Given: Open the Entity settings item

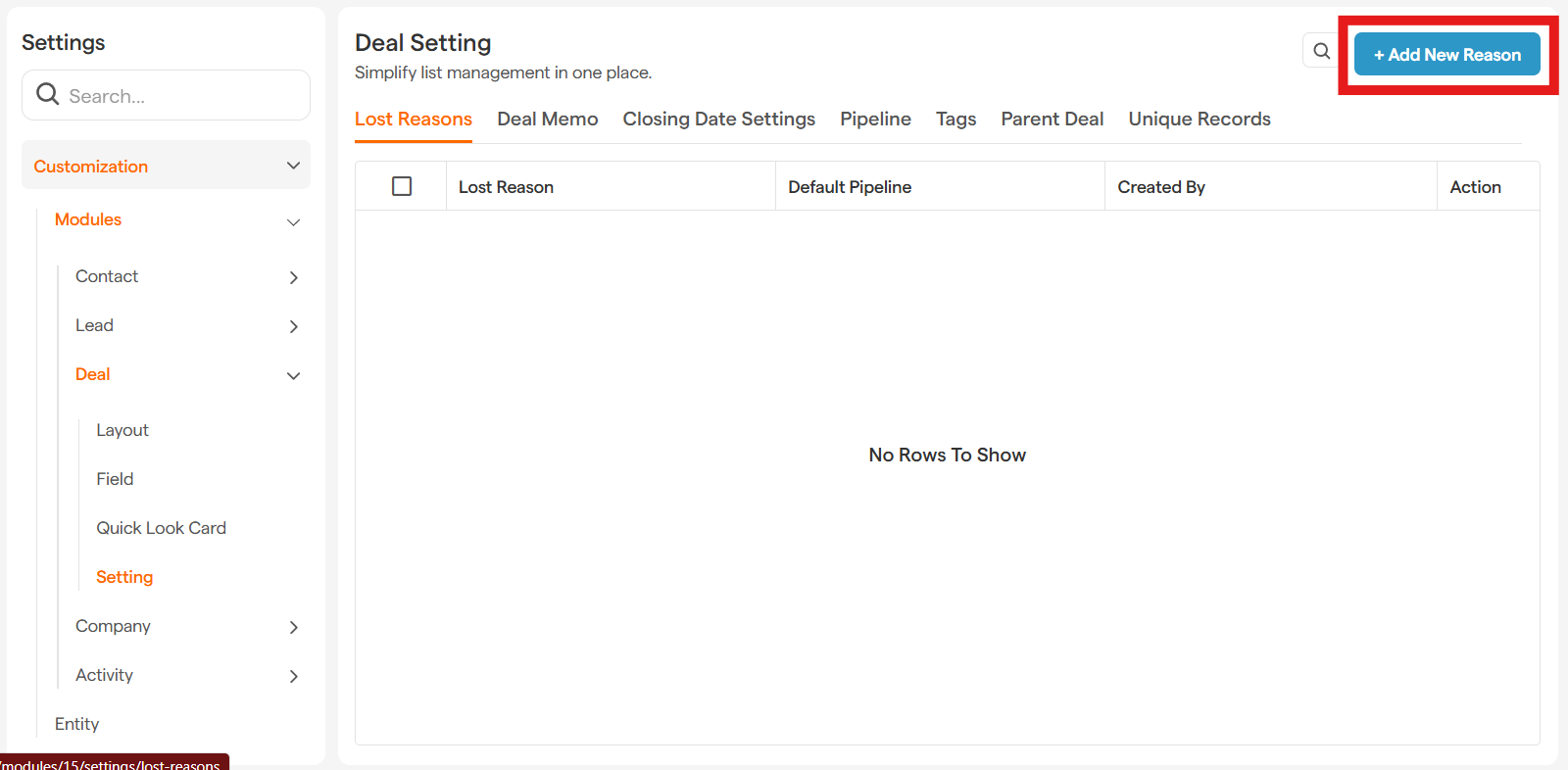Looking at the screenshot, I should coord(76,724).
